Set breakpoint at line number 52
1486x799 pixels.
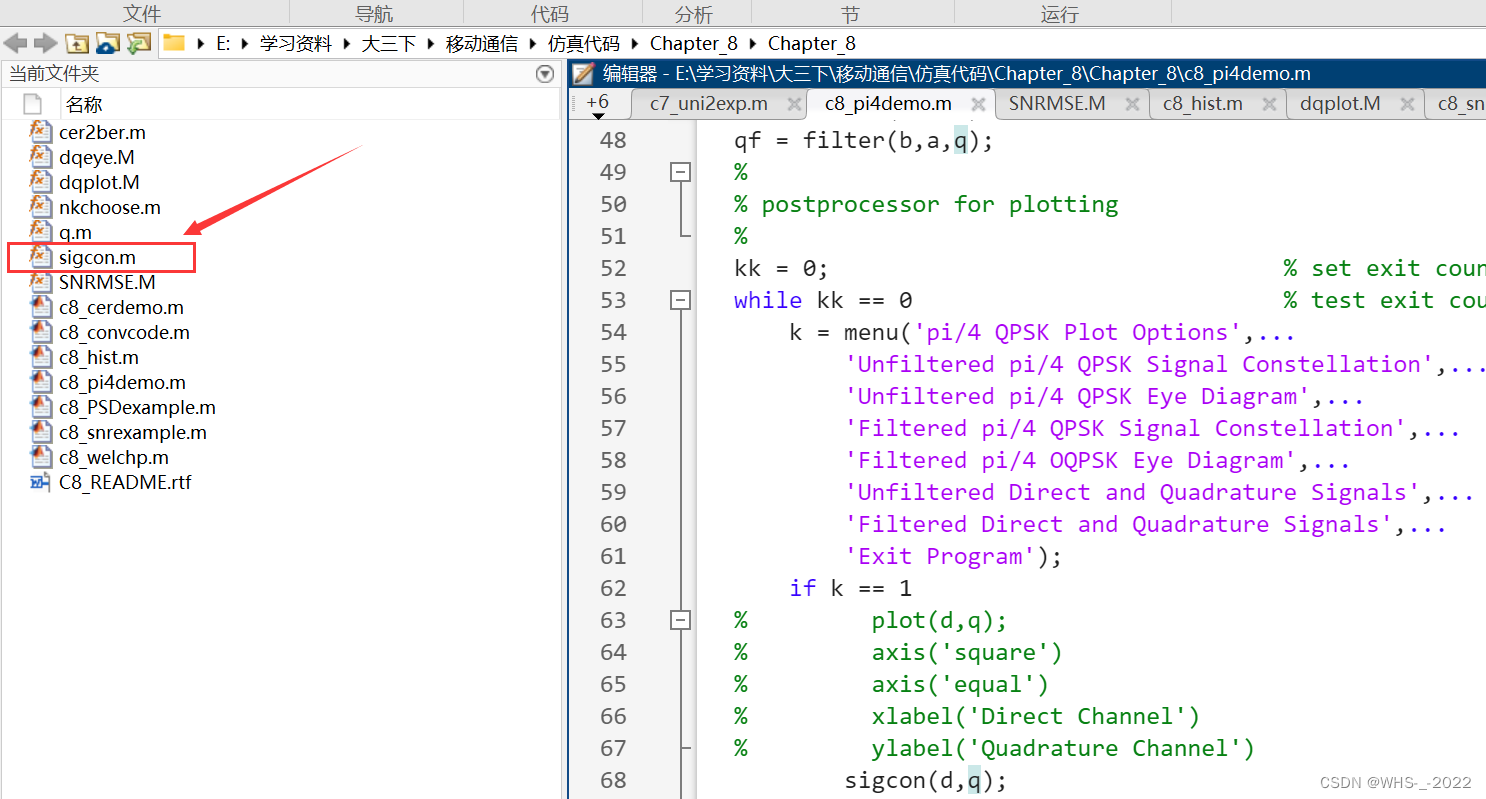point(612,268)
